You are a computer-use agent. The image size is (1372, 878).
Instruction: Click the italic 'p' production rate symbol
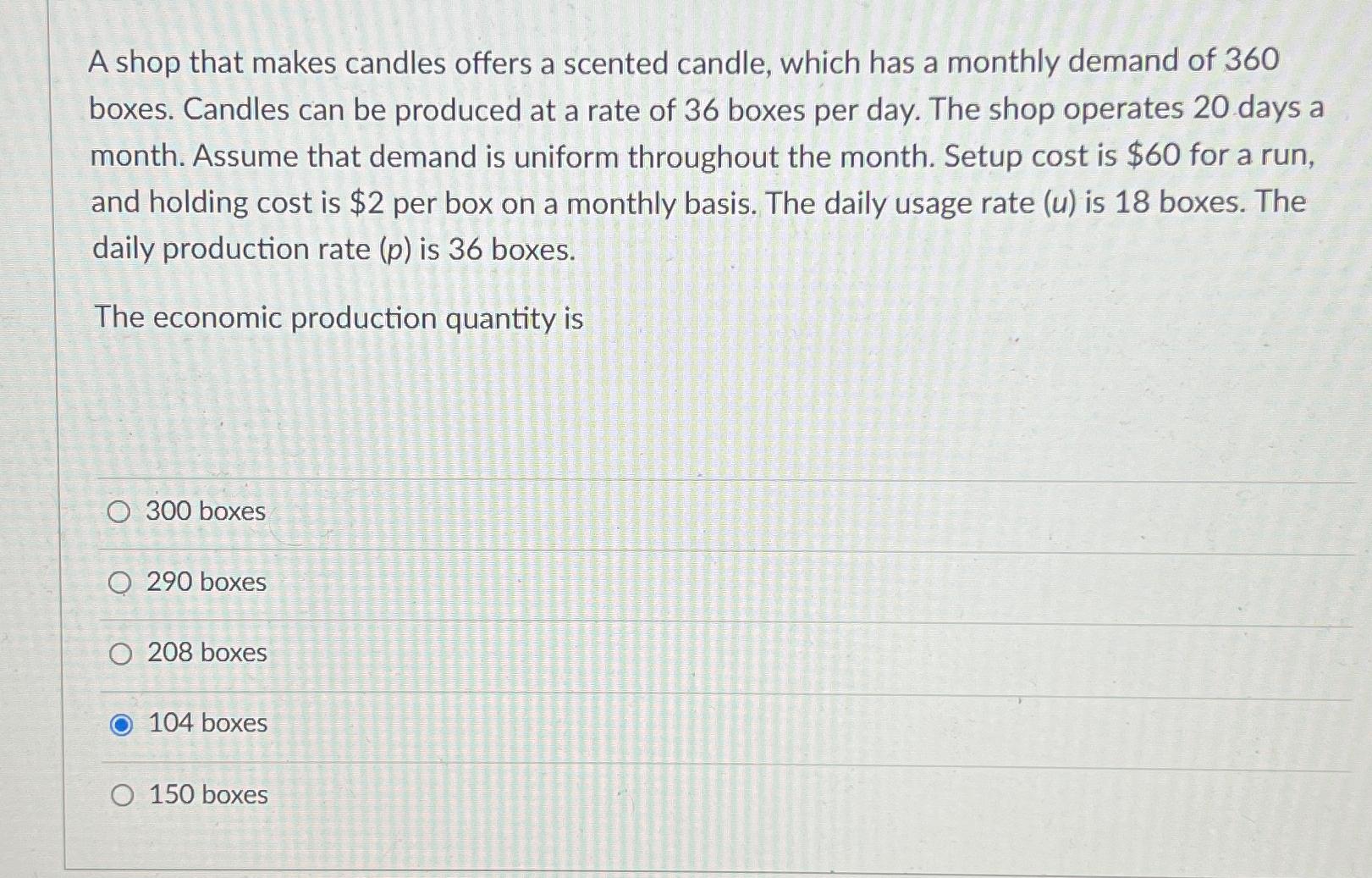click(393, 251)
